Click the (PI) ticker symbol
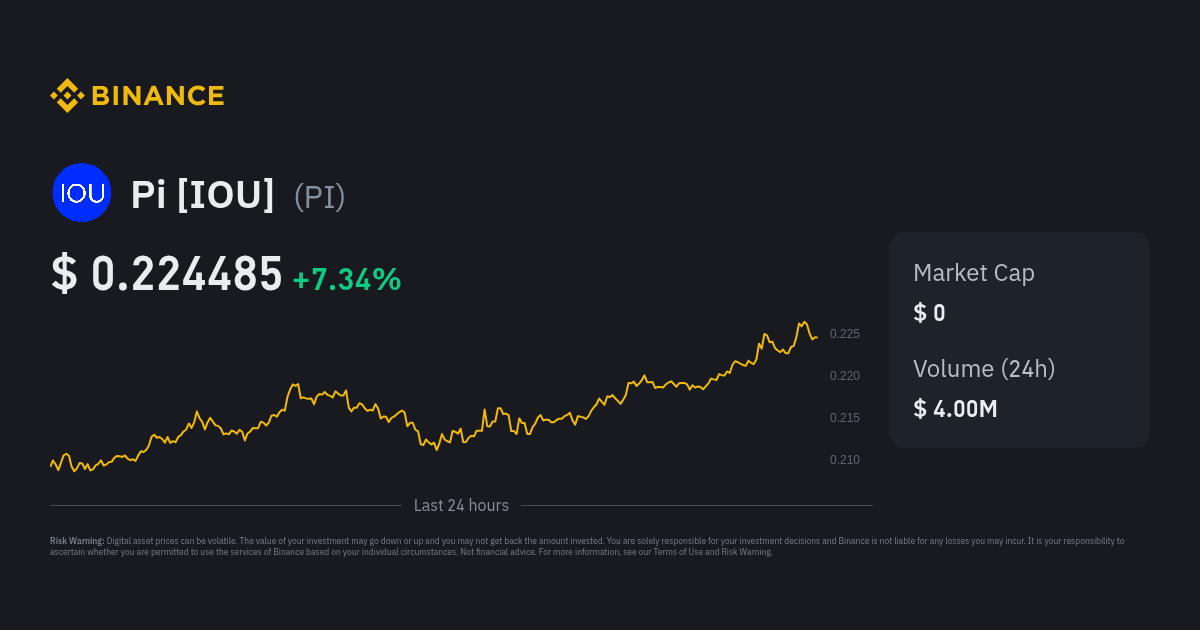 (320, 197)
